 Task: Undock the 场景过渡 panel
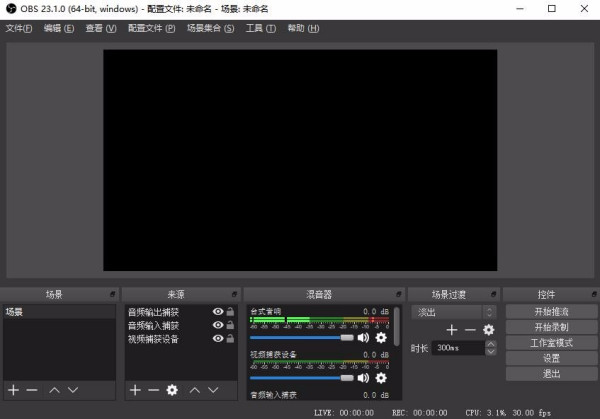tap(493, 294)
